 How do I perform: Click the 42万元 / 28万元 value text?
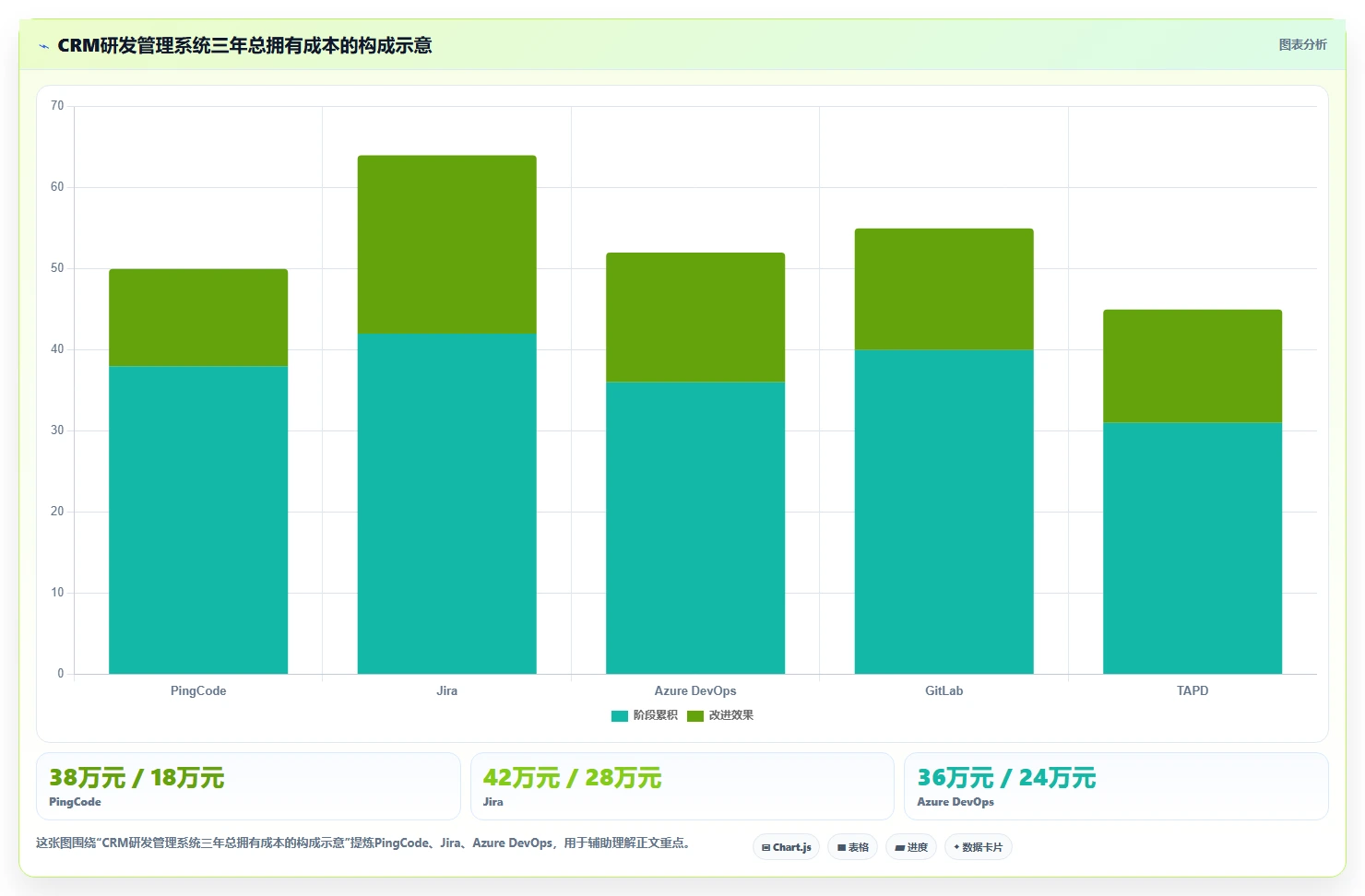coord(572,778)
